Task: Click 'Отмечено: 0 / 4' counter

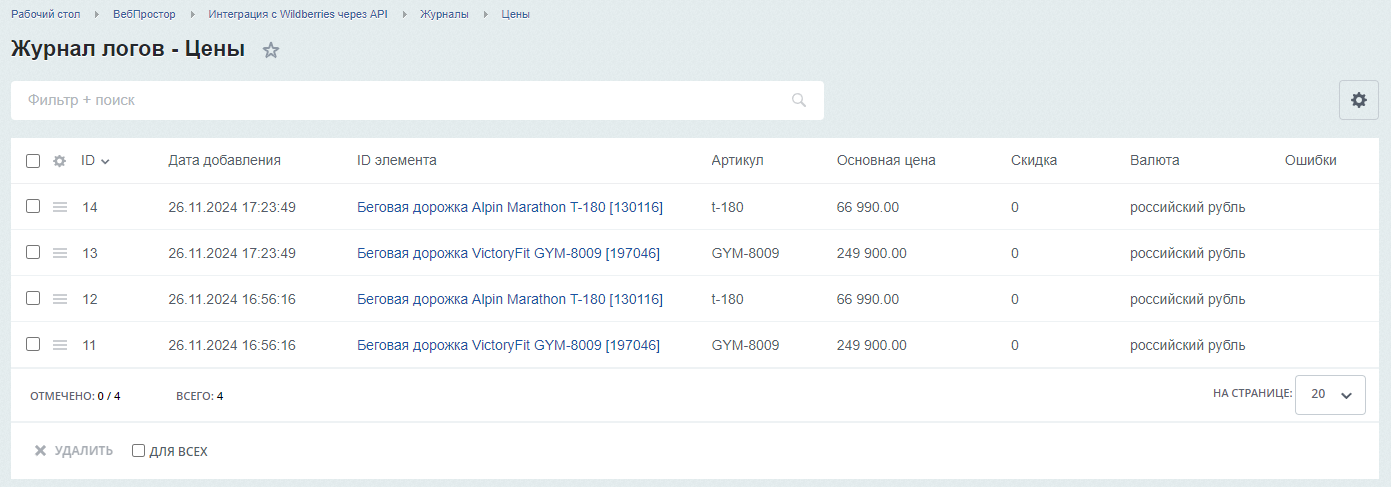Action: point(75,396)
